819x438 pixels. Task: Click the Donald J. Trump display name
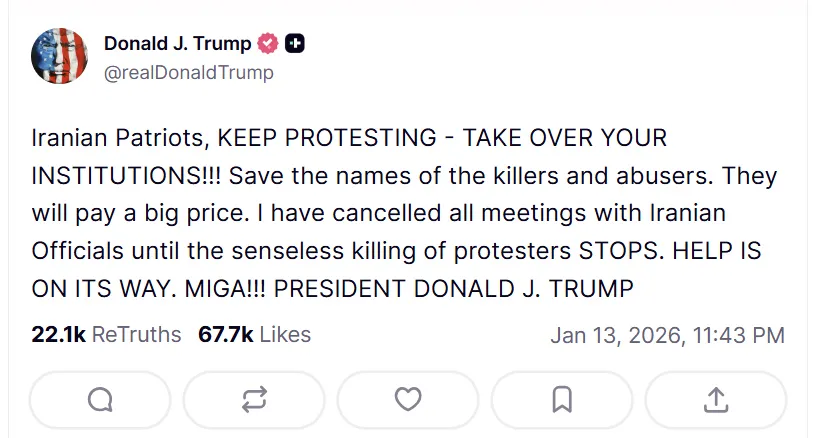pos(179,43)
